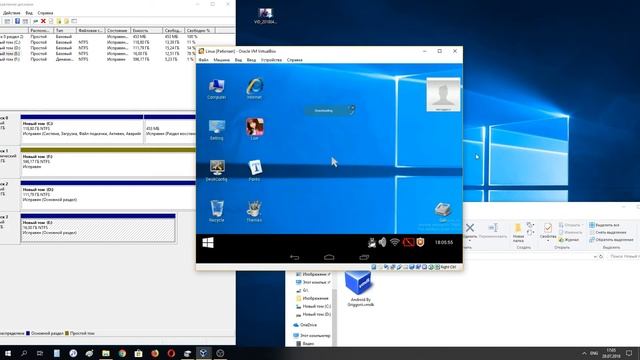The image size is (640, 360).
Task: Expand hidden tray icons chevron on host taskbar
Action: tap(584, 353)
